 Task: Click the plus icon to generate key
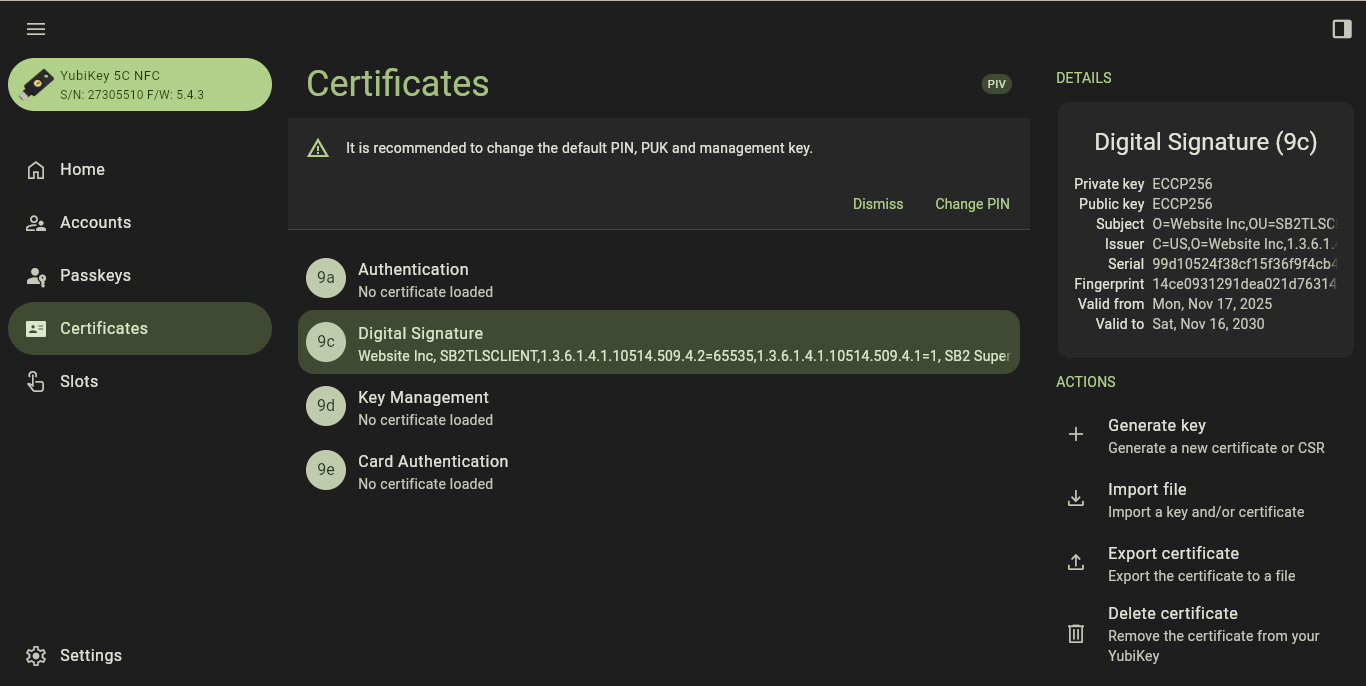pyautogui.click(x=1076, y=434)
